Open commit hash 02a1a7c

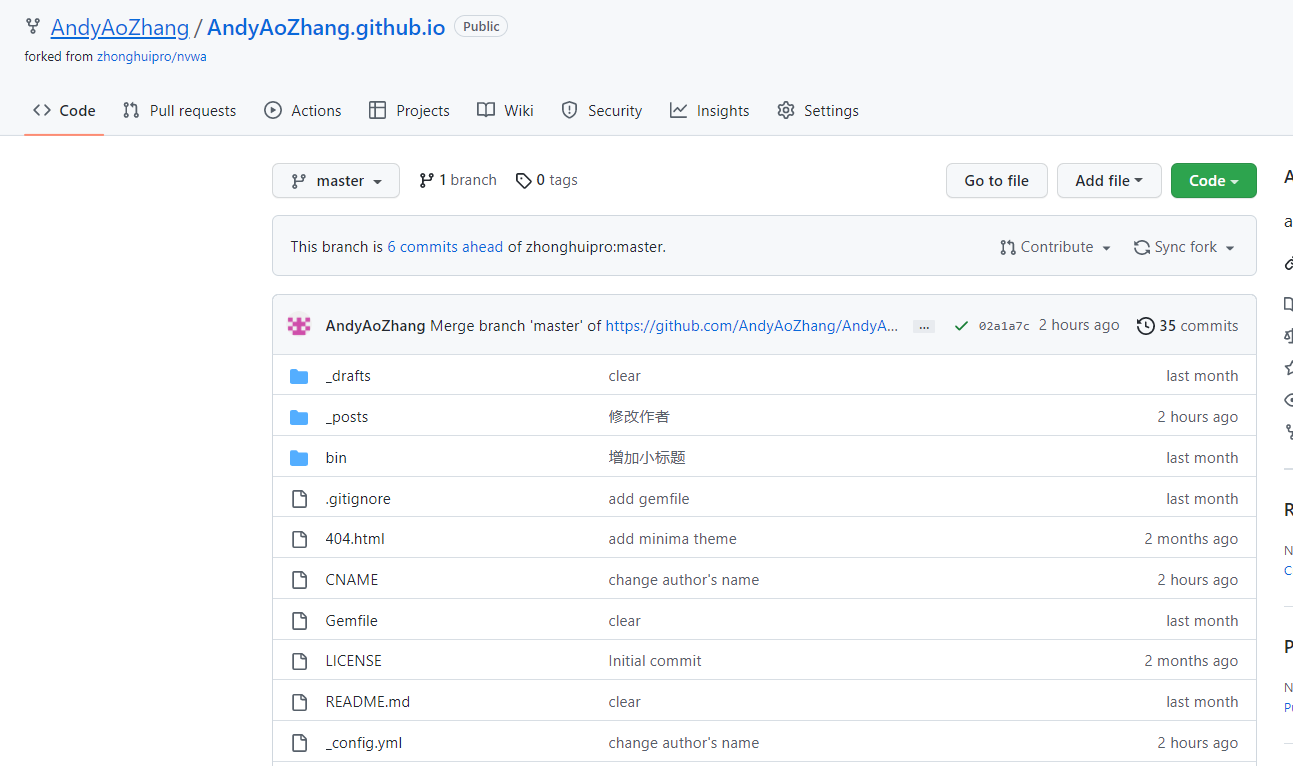pos(1004,326)
